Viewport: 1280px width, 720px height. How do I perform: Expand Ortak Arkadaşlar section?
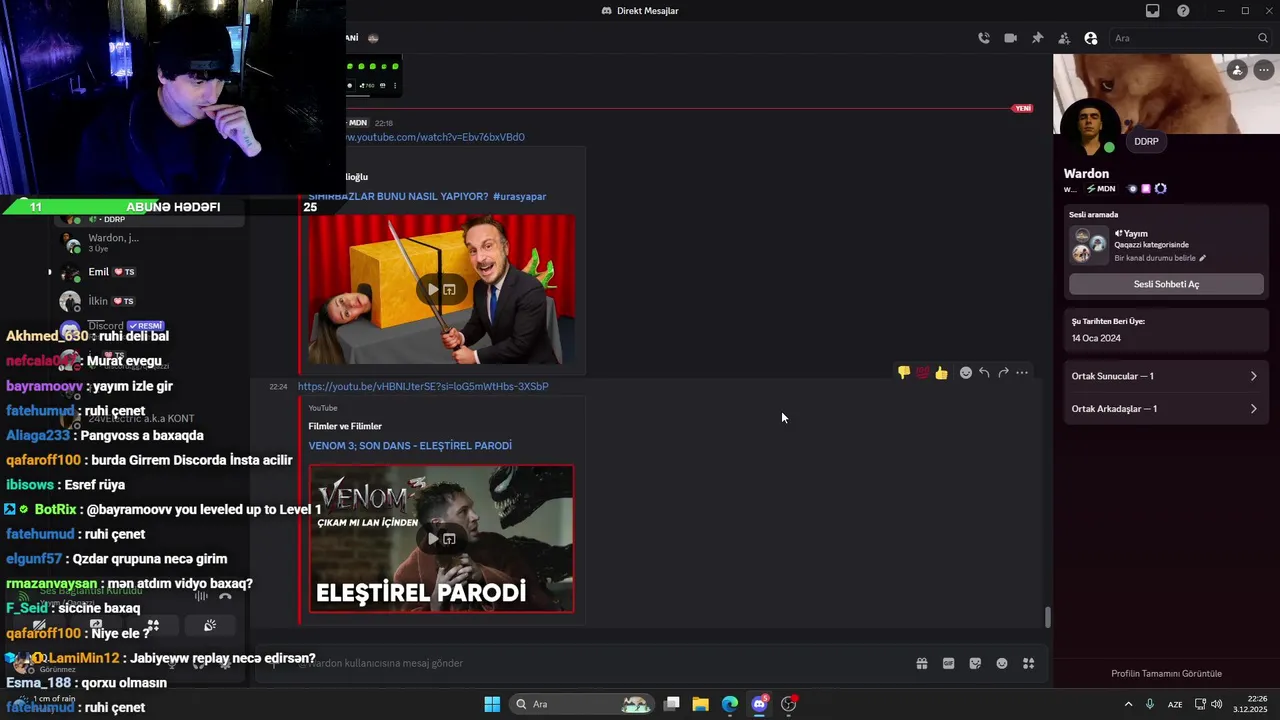pyautogui.click(x=1165, y=409)
